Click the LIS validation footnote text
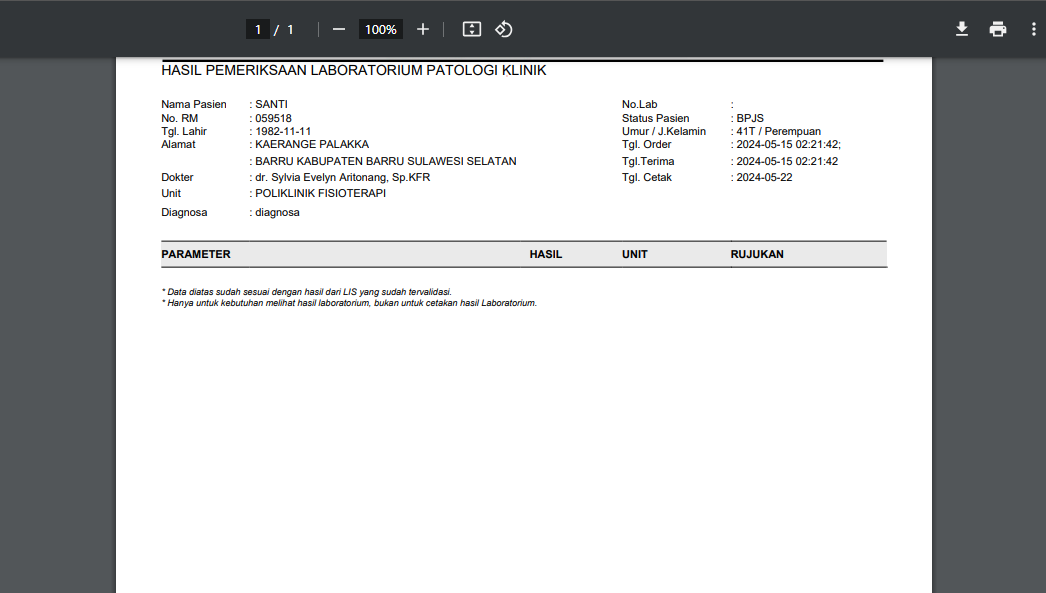Viewport: 1046px width, 593px height. point(305,290)
